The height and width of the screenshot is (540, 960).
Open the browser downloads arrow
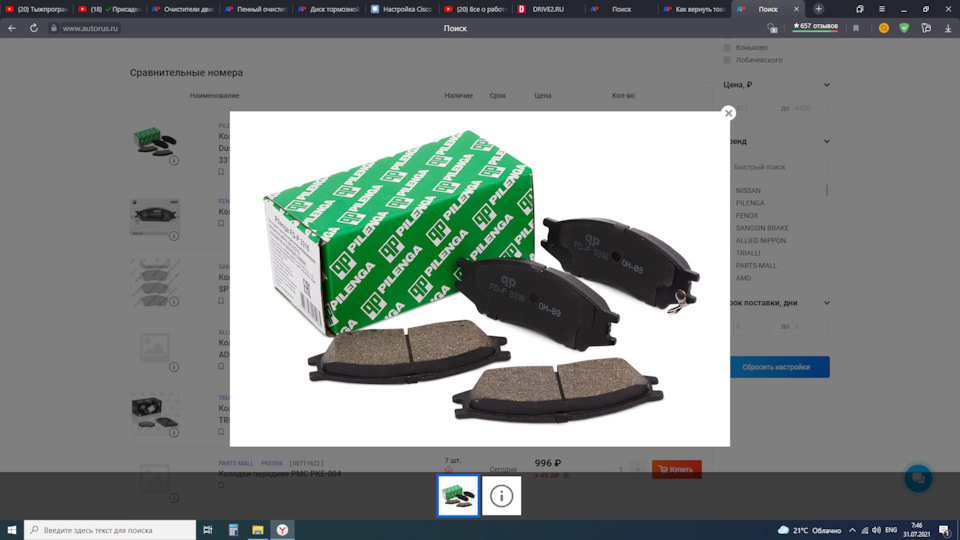point(948,28)
